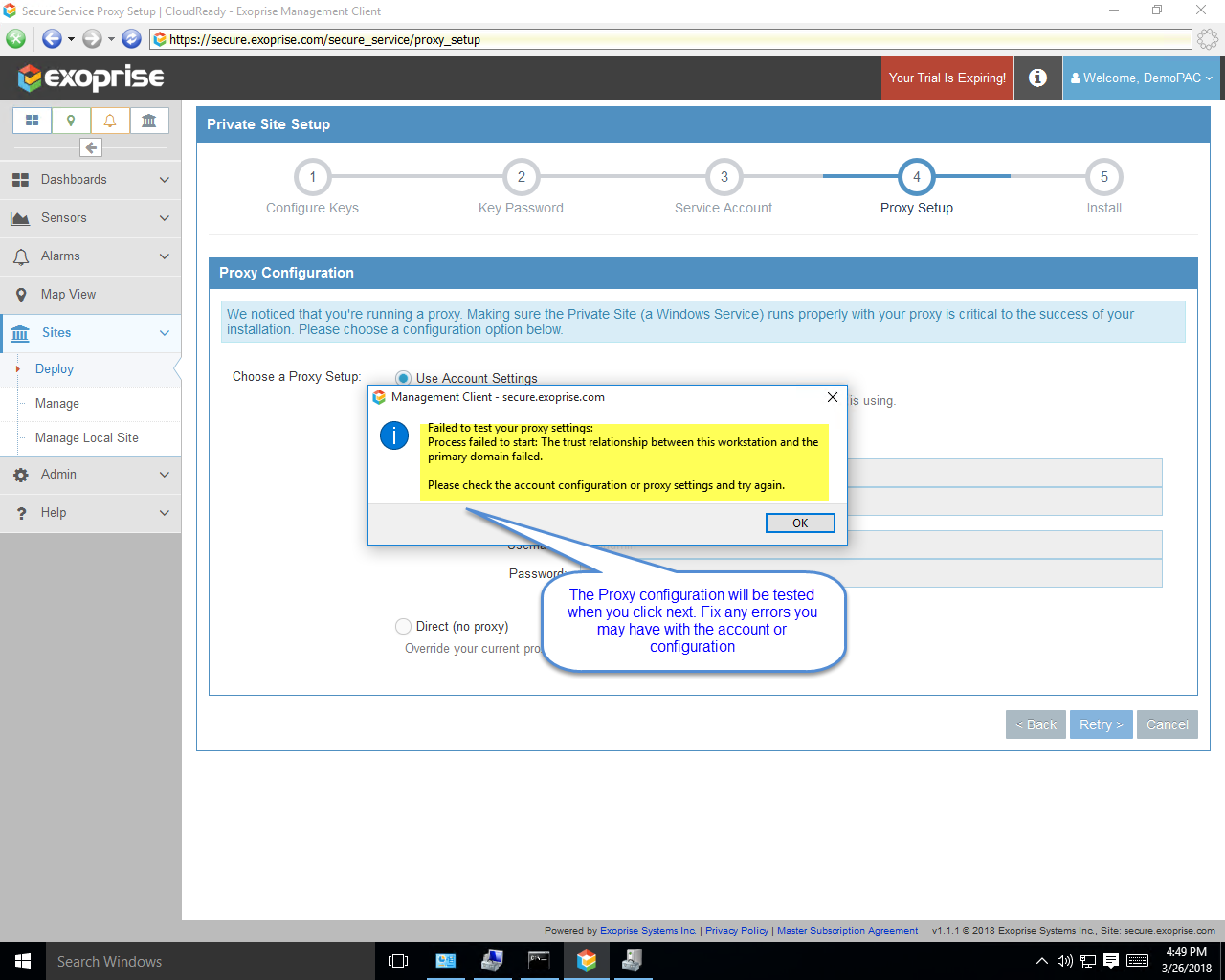This screenshot has width=1225, height=980.
Task: Expand the Admin menu
Action: [x=91, y=475]
